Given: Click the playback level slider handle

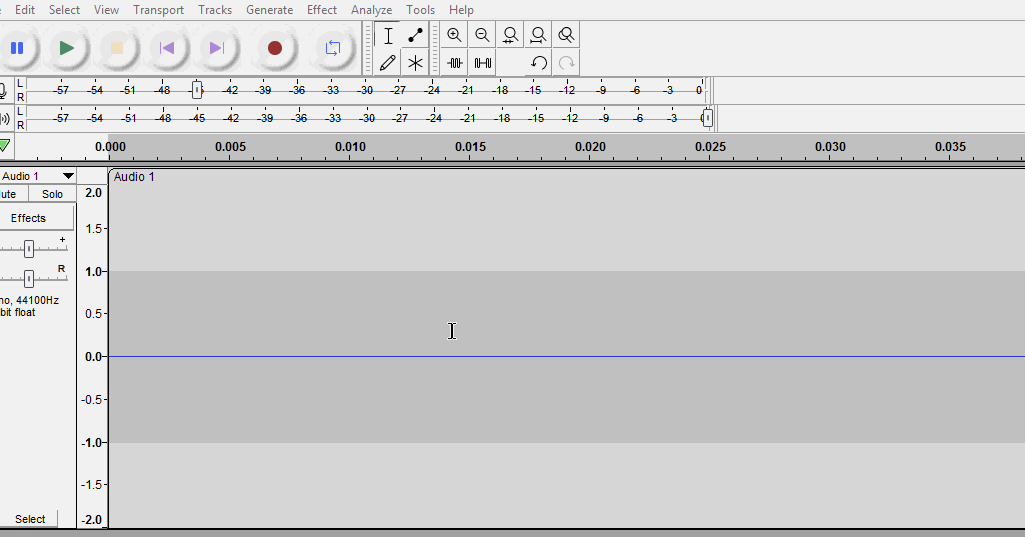Looking at the screenshot, I should (x=707, y=118).
